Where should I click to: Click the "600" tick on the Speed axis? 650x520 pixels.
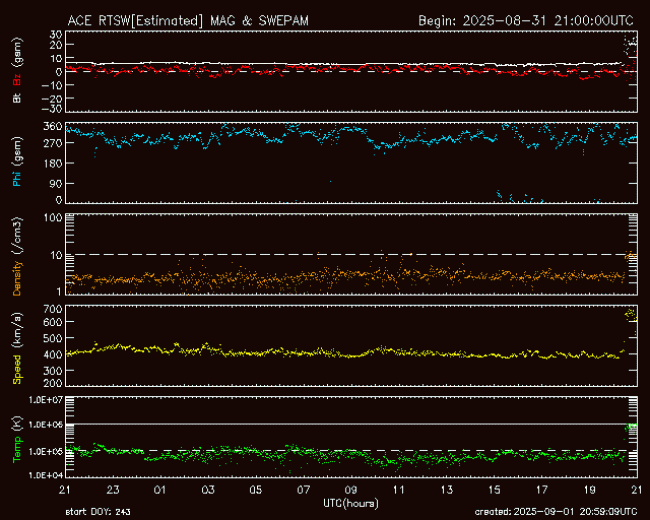[x=53, y=322]
